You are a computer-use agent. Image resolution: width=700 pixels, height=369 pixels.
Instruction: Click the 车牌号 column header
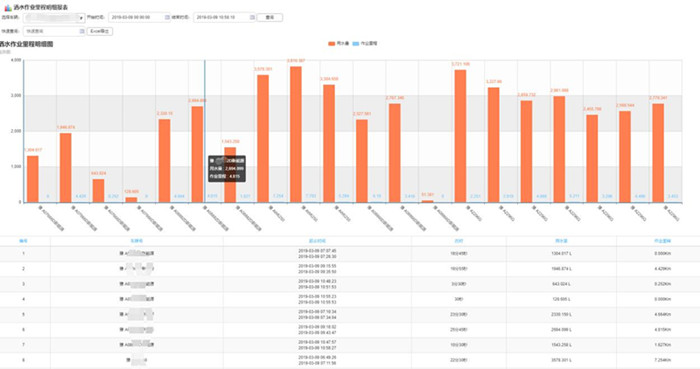pos(137,241)
